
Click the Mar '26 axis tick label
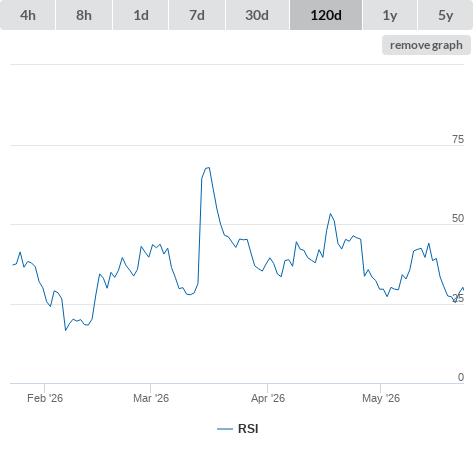(x=151, y=398)
